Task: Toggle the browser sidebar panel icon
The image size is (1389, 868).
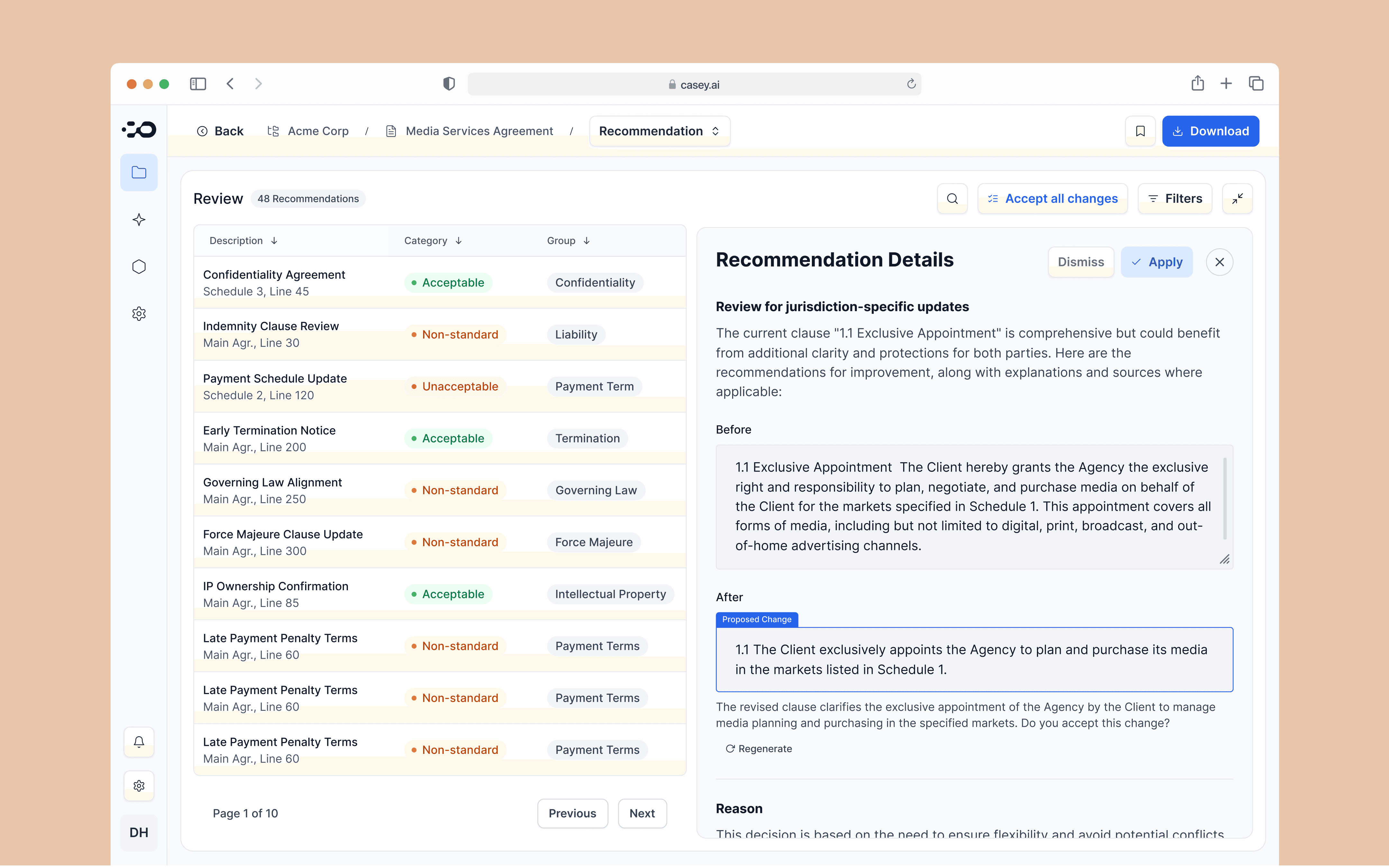Action: tap(197, 84)
